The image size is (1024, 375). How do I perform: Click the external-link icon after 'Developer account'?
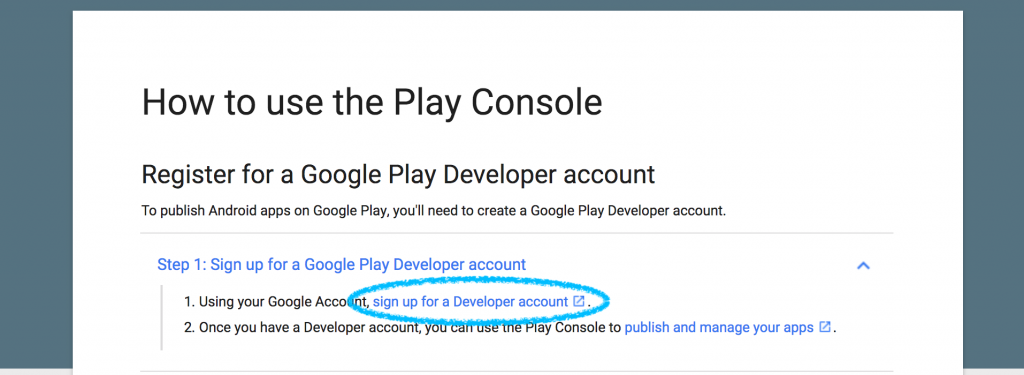tap(579, 301)
